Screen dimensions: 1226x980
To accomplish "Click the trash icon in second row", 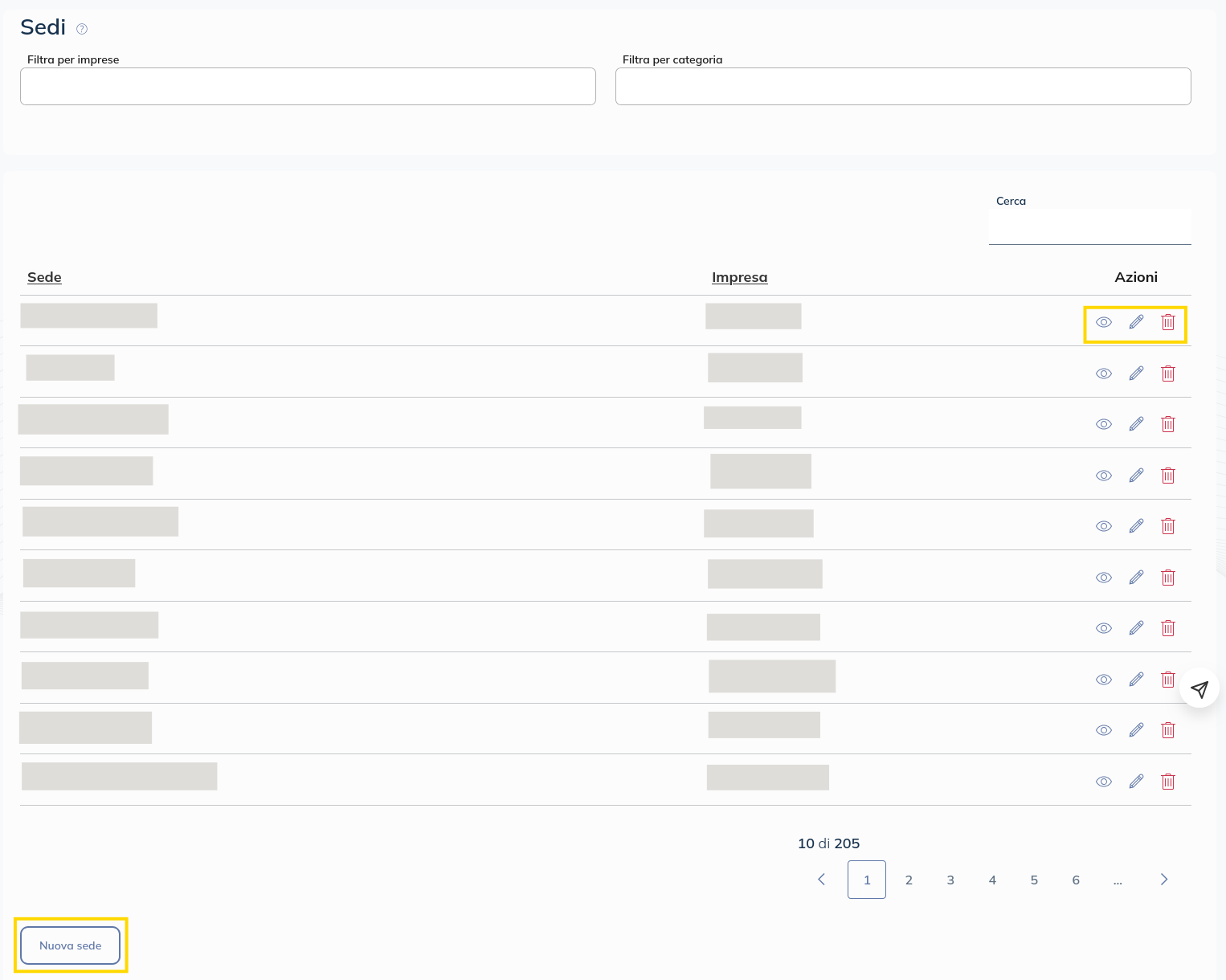I will [x=1168, y=374].
